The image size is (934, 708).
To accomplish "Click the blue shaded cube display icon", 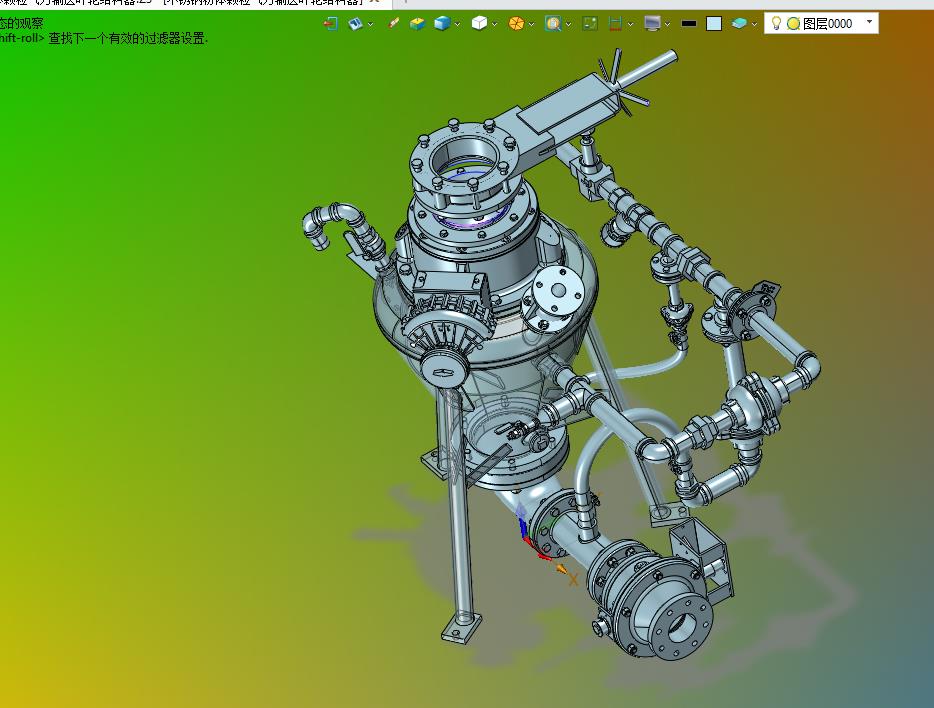I will [442, 23].
